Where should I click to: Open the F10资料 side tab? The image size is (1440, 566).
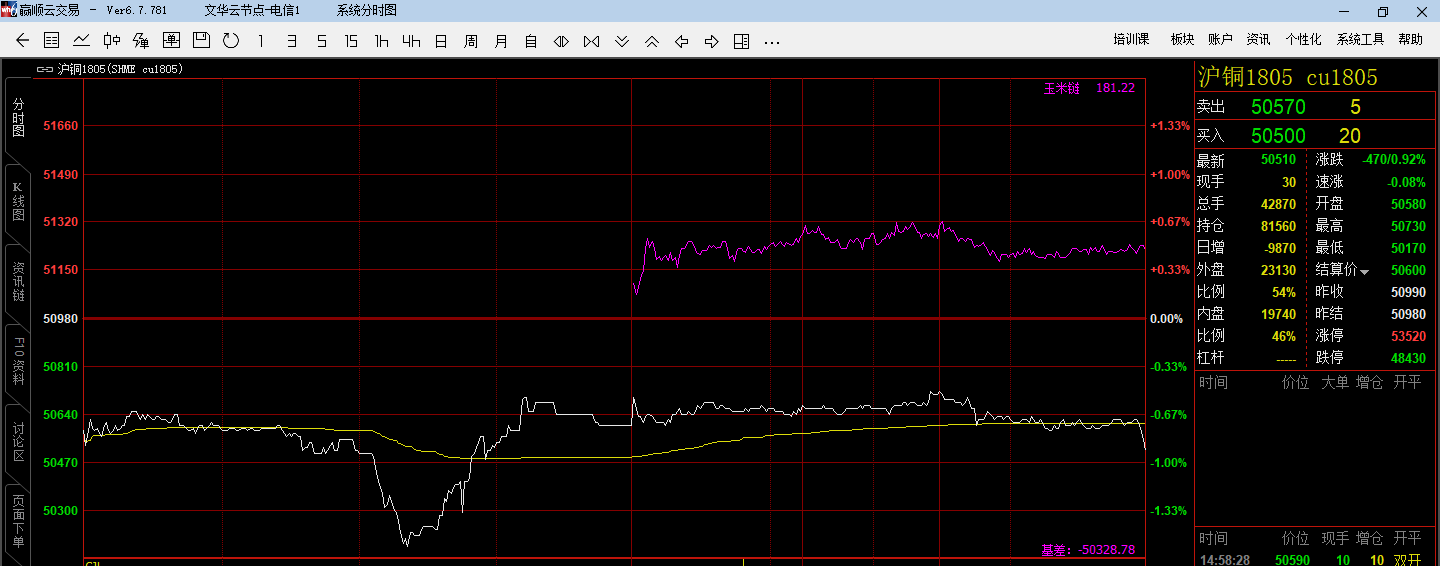click(x=18, y=361)
